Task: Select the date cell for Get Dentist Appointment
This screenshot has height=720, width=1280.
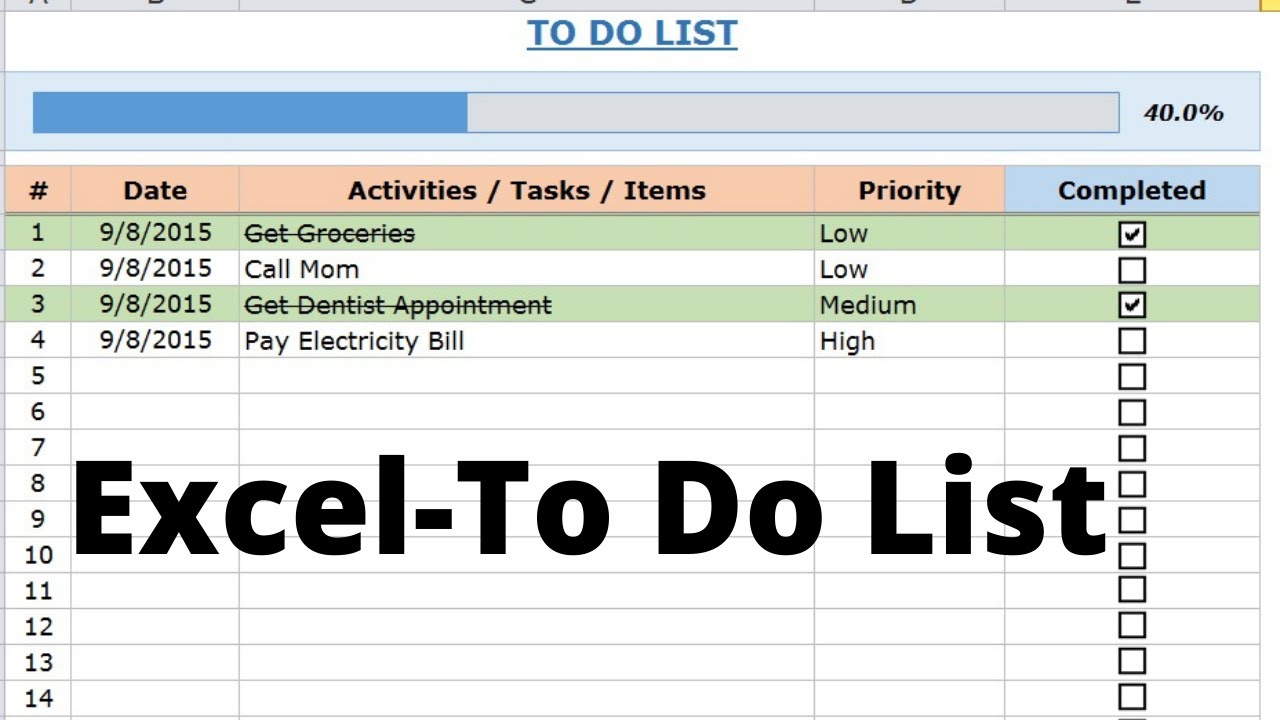Action: (x=155, y=304)
